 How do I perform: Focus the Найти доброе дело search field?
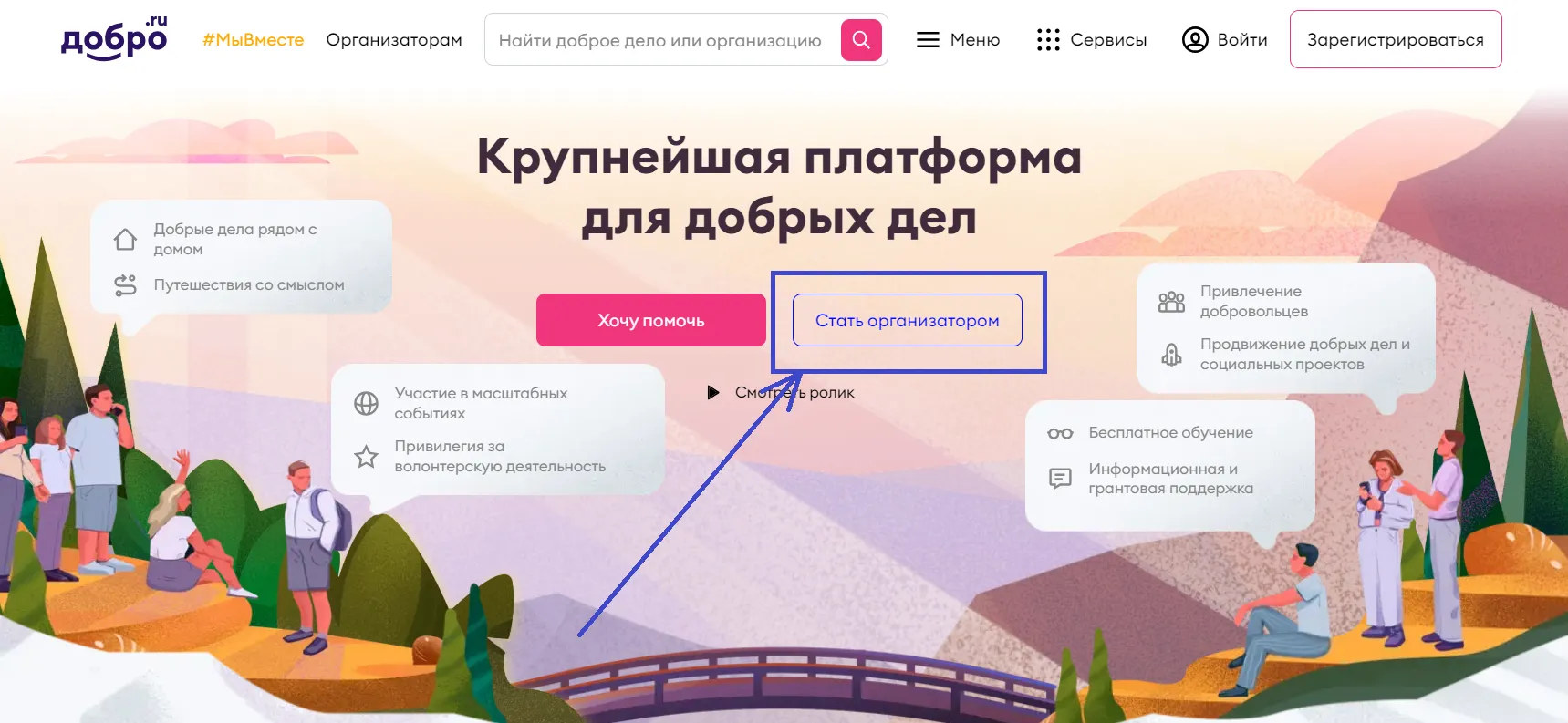[662, 40]
